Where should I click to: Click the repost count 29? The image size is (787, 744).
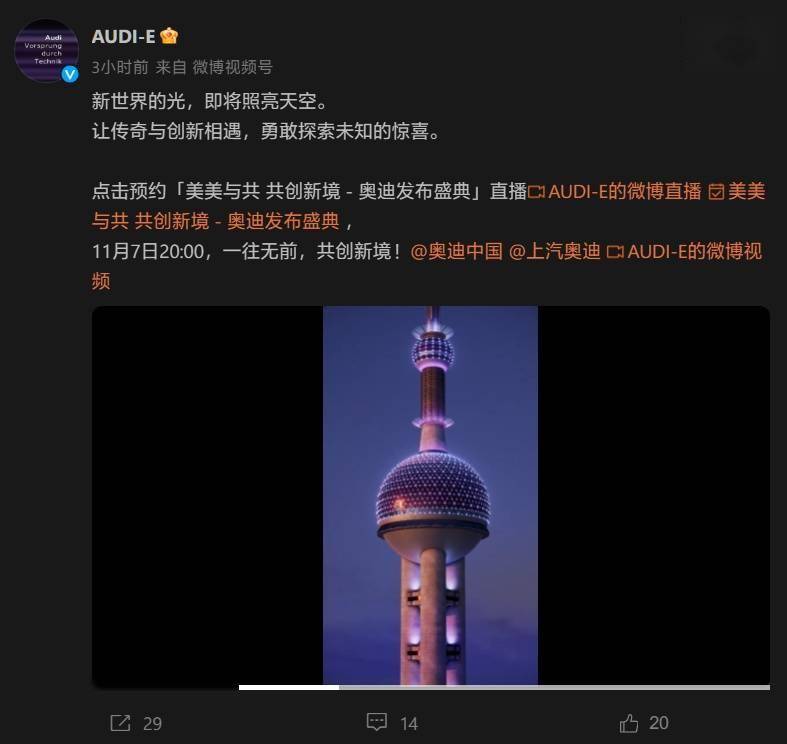pyautogui.click(x=153, y=723)
